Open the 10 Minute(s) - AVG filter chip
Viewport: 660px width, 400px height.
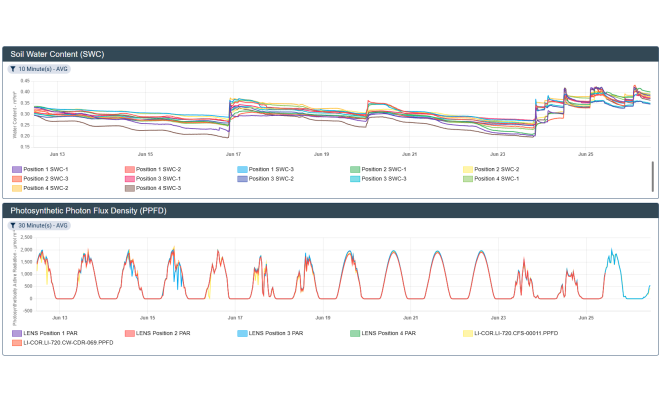coord(39,69)
